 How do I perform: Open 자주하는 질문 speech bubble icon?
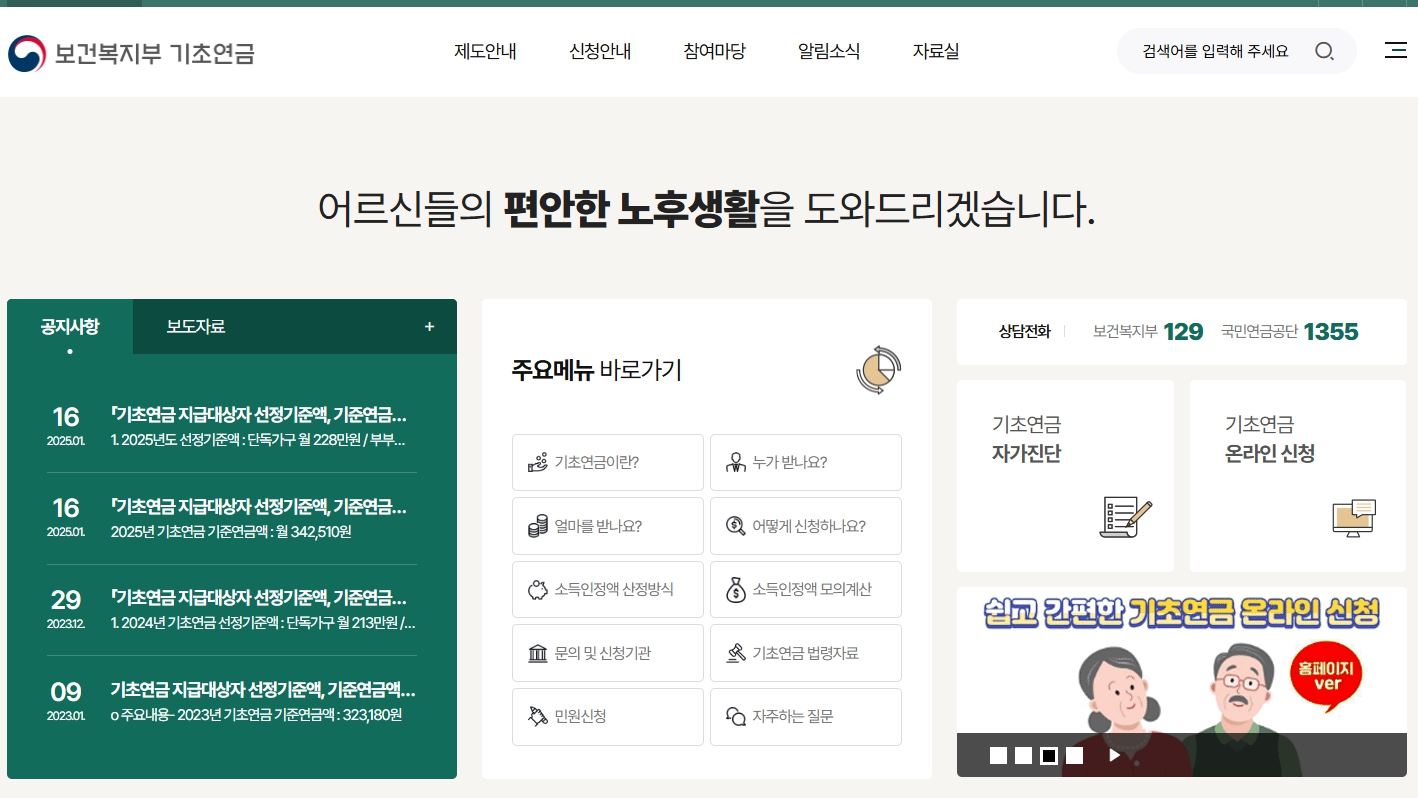click(x=736, y=716)
